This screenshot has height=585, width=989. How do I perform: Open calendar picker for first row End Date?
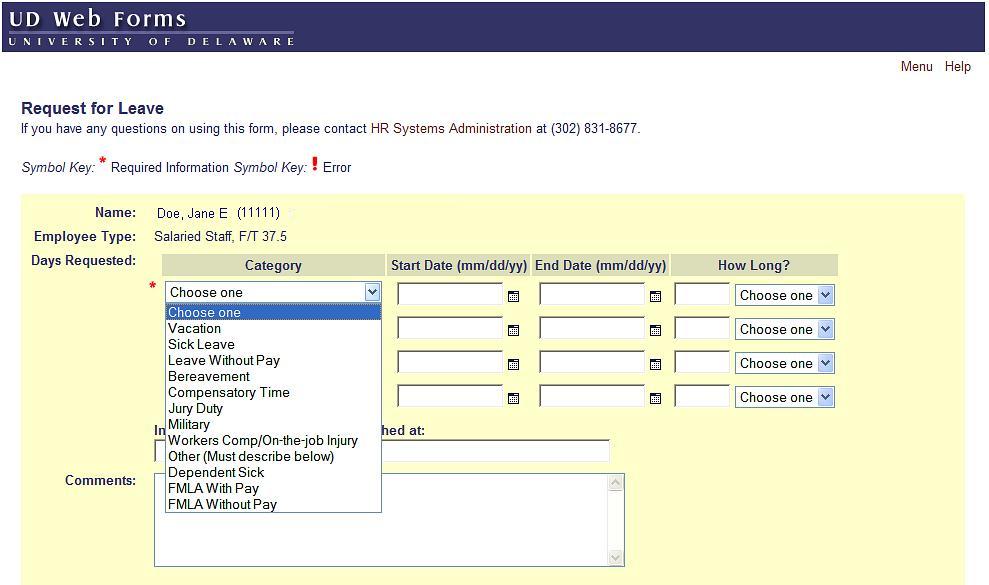coord(655,296)
